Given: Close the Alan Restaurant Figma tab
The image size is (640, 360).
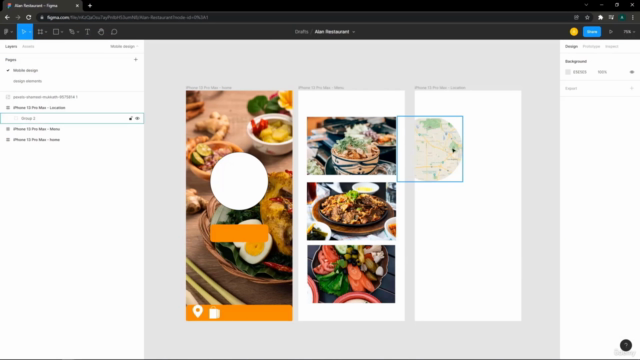Looking at the screenshot, I should point(77,6).
